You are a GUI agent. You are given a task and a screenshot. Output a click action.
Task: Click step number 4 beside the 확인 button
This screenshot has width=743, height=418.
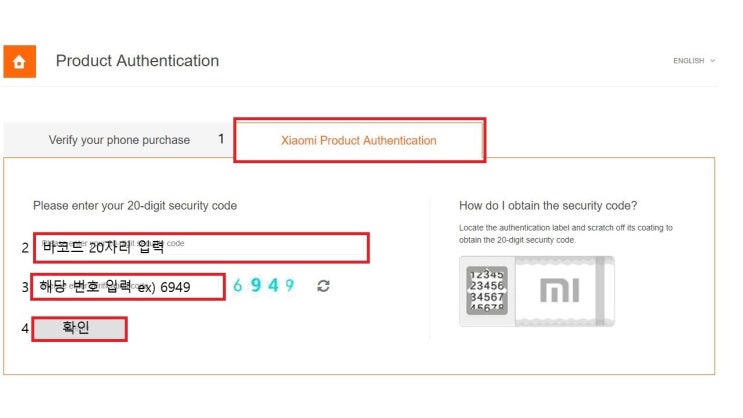[x=25, y=328]
